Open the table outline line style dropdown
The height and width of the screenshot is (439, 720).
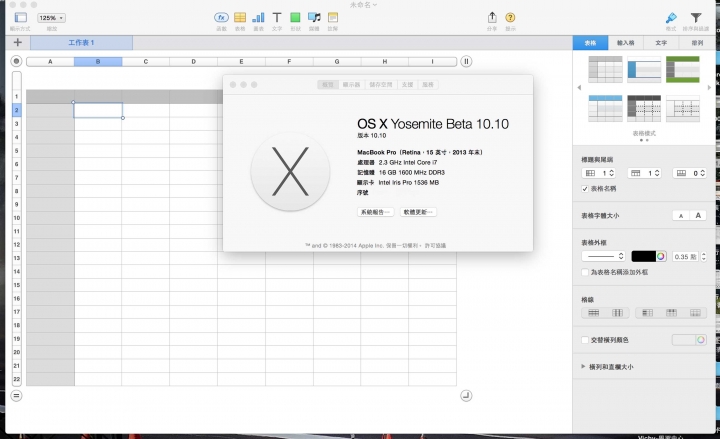604,256
